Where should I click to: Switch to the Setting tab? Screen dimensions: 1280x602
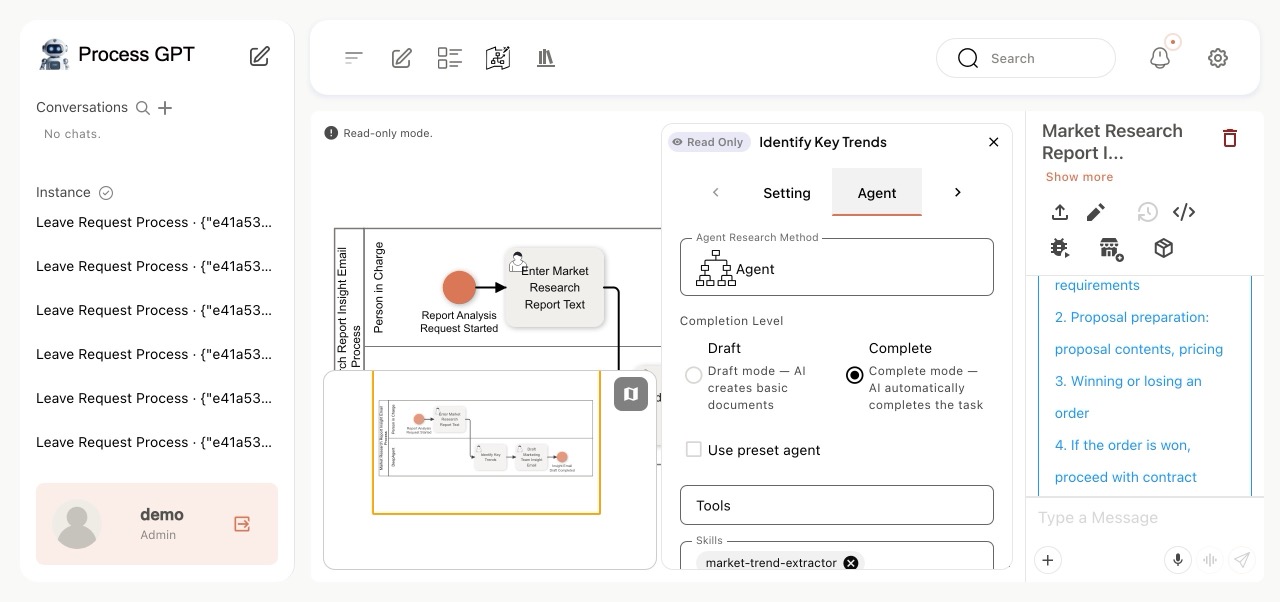(x=787, y=193)
